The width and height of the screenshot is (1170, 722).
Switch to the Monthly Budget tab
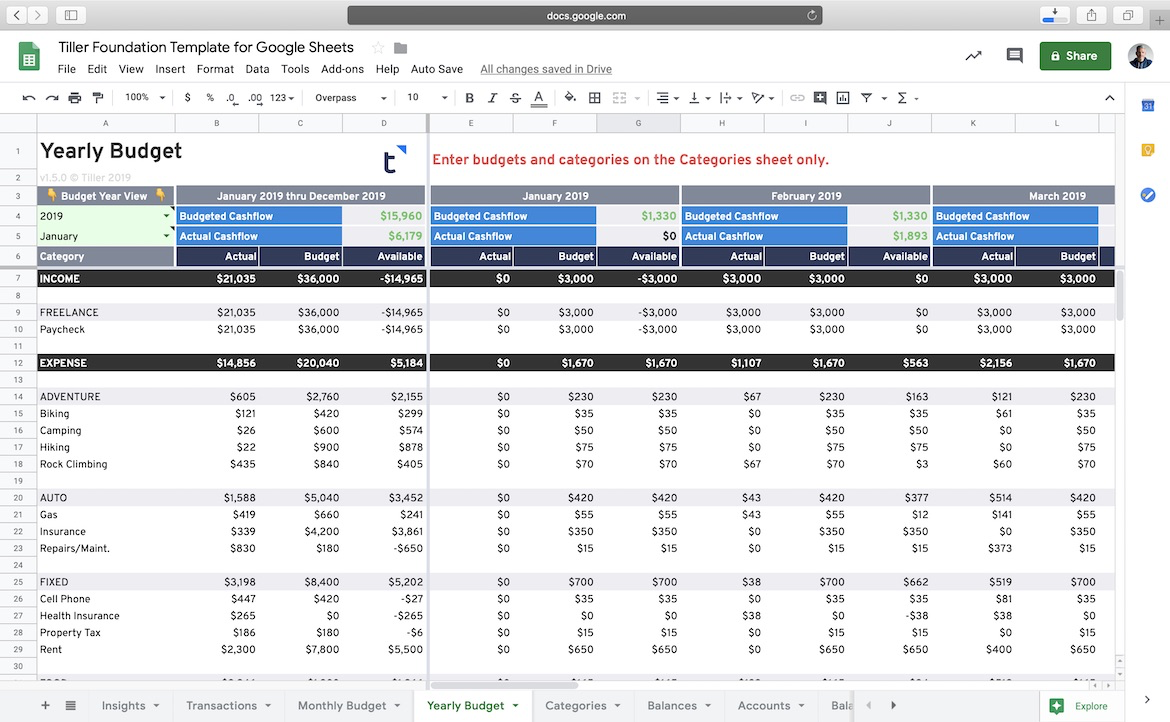(x=348, y=706)
